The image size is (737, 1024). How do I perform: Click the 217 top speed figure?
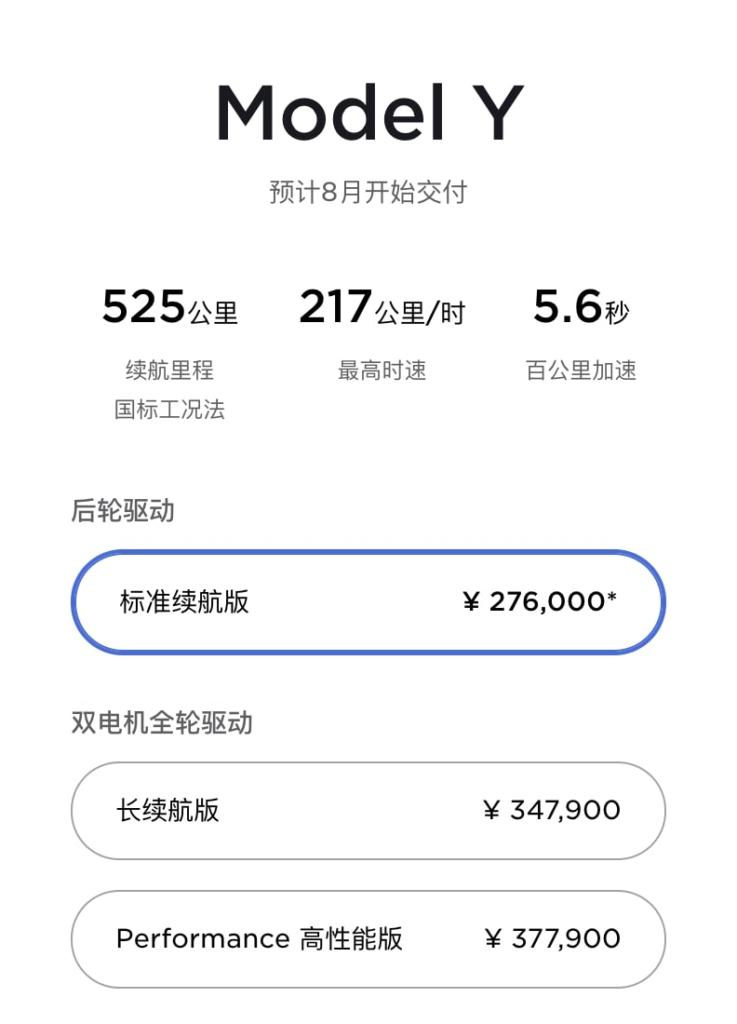[x=336, y=307]
